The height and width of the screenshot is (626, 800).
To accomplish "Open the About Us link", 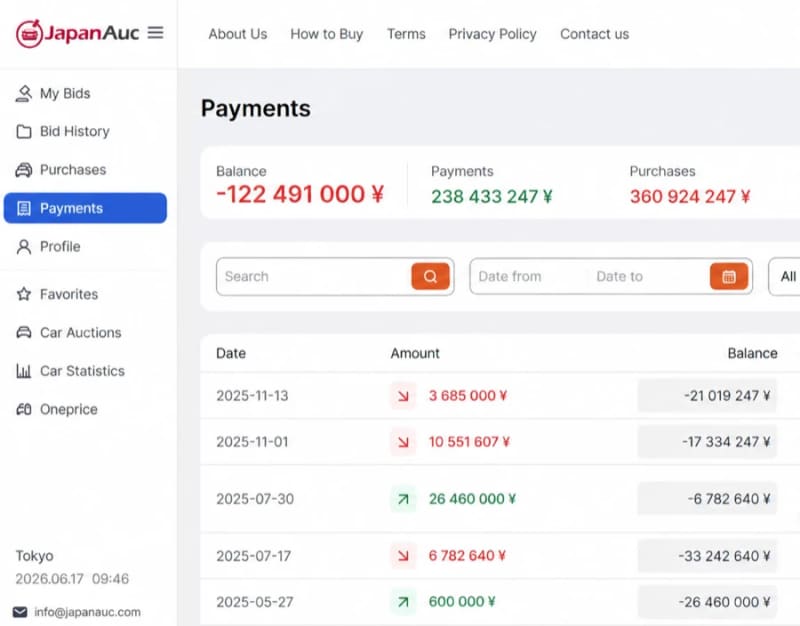I will click(x=238, y=34).
